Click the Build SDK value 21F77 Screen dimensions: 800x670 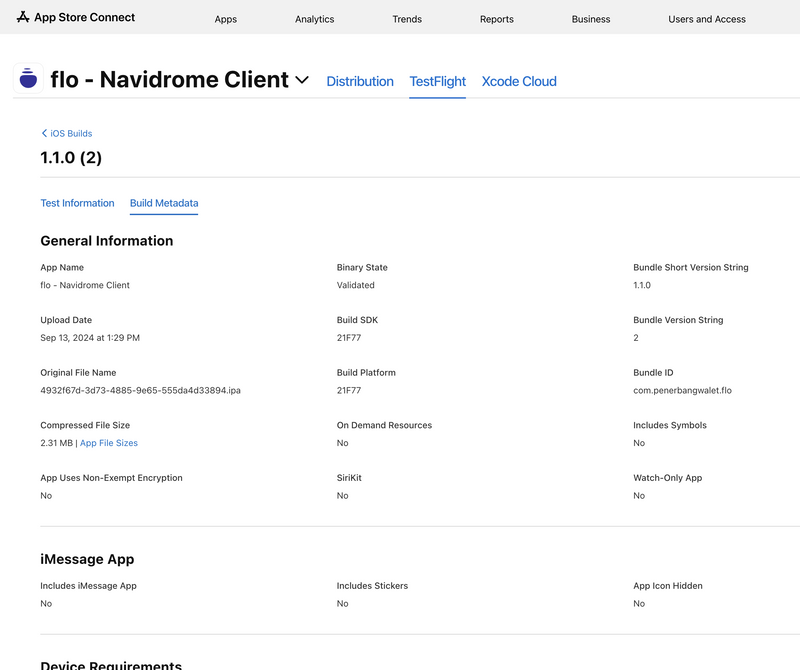(348, 338)
